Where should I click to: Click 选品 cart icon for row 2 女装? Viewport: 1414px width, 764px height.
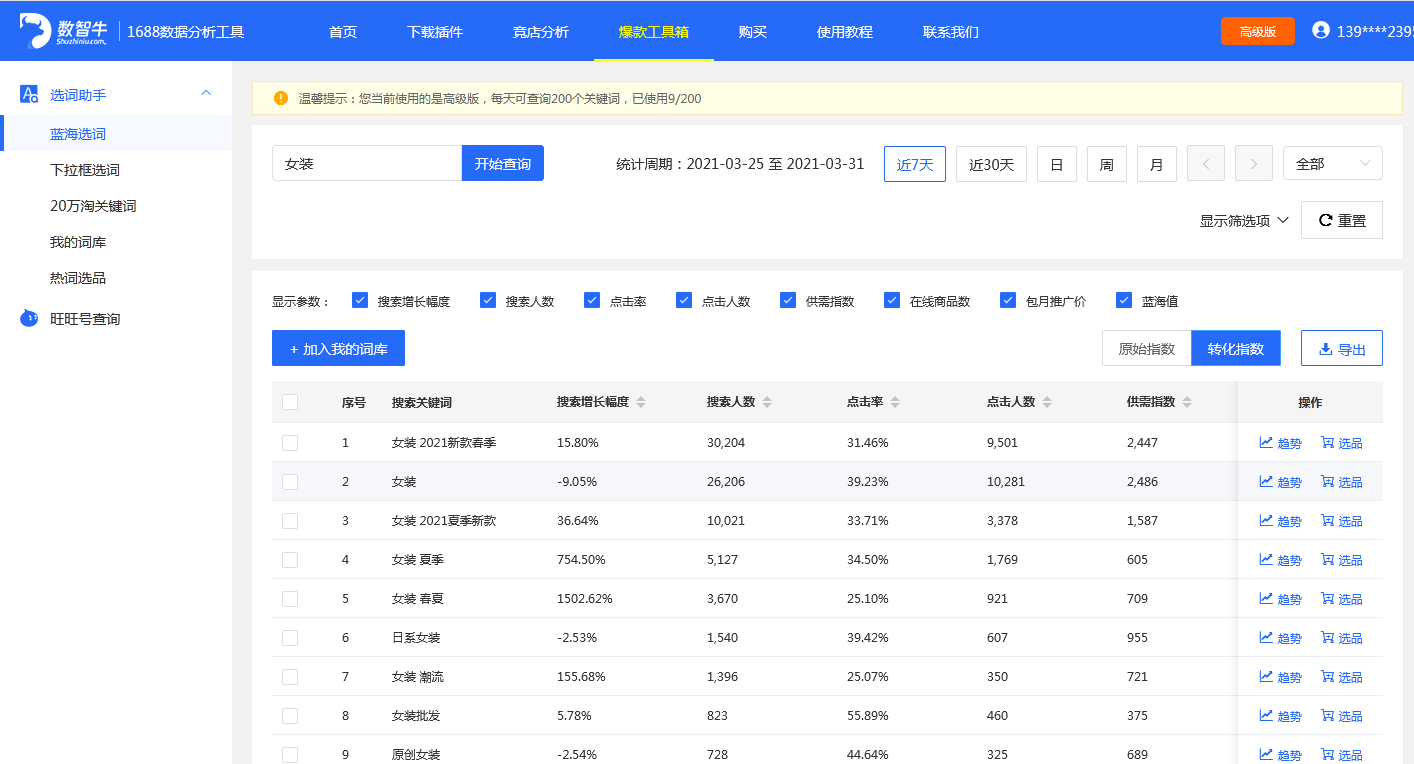(x=1328, y=481)
